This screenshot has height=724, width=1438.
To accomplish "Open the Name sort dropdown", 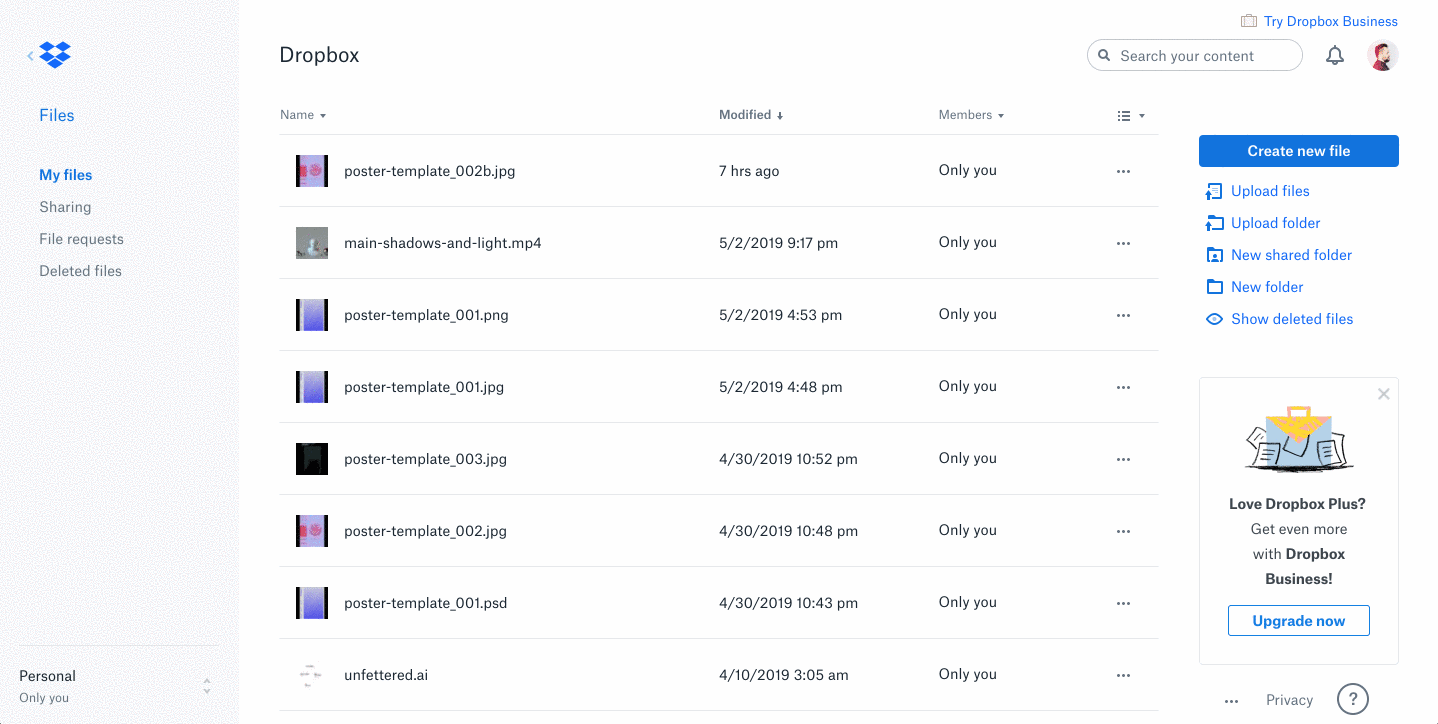I will [x=322, y=114].
